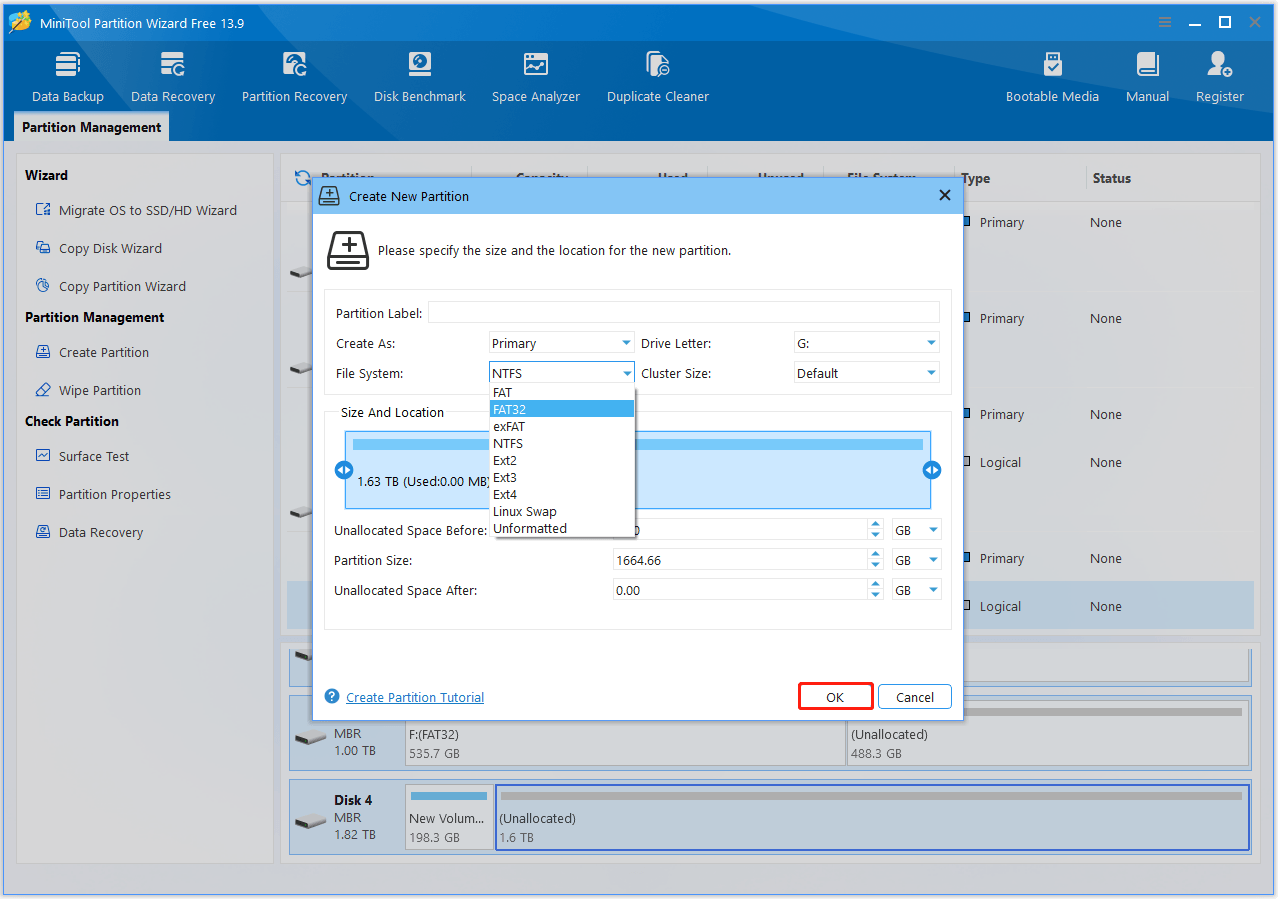
Task: Choose Create Partition in sidebar
Action: [x=92, y=352]
